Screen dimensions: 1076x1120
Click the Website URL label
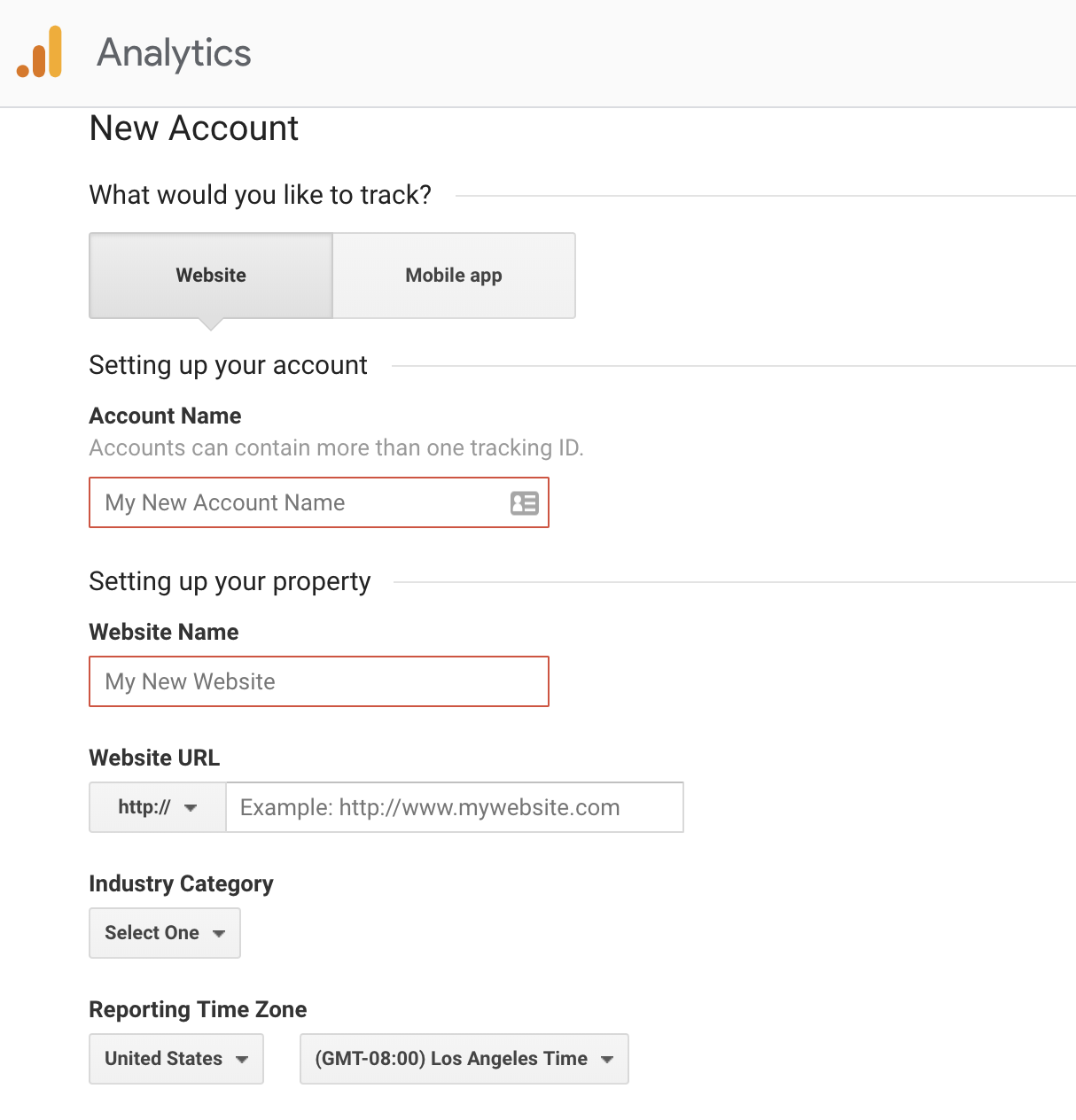154,758
